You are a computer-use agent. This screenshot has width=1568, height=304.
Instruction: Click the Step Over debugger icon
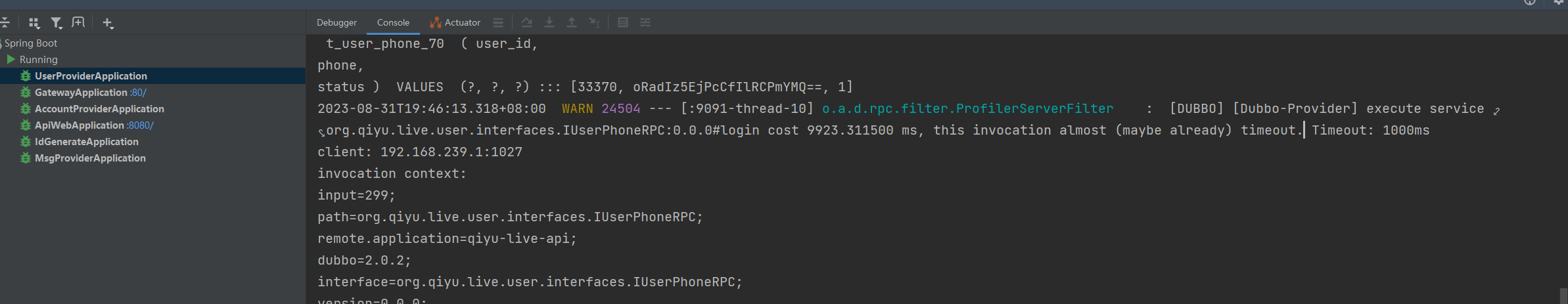coord(527,23)
